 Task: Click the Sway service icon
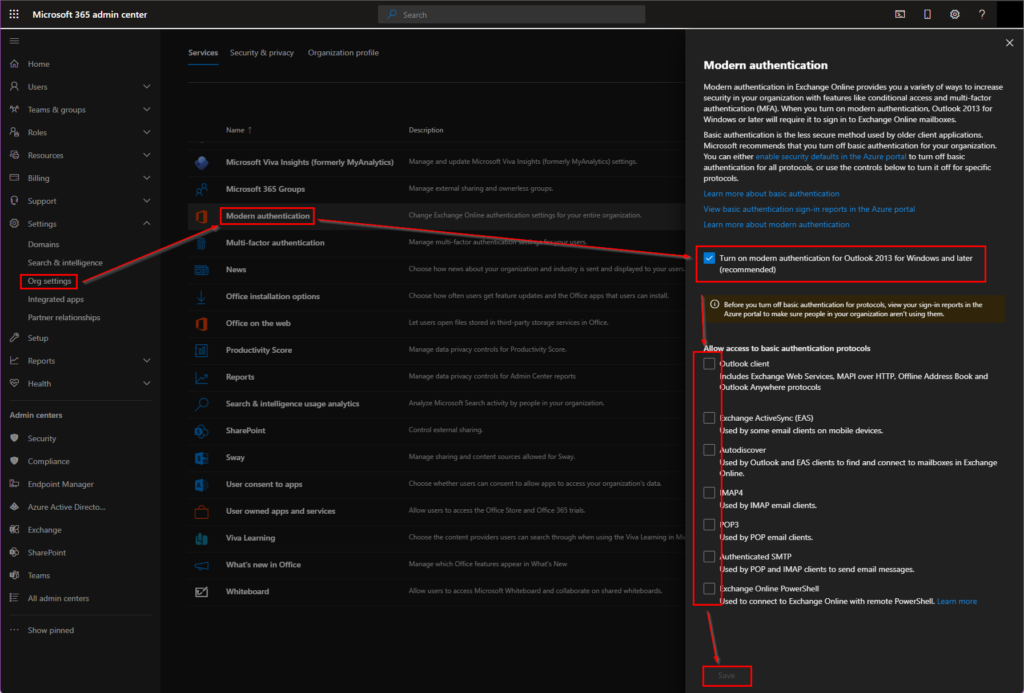(x=202, y=457)
